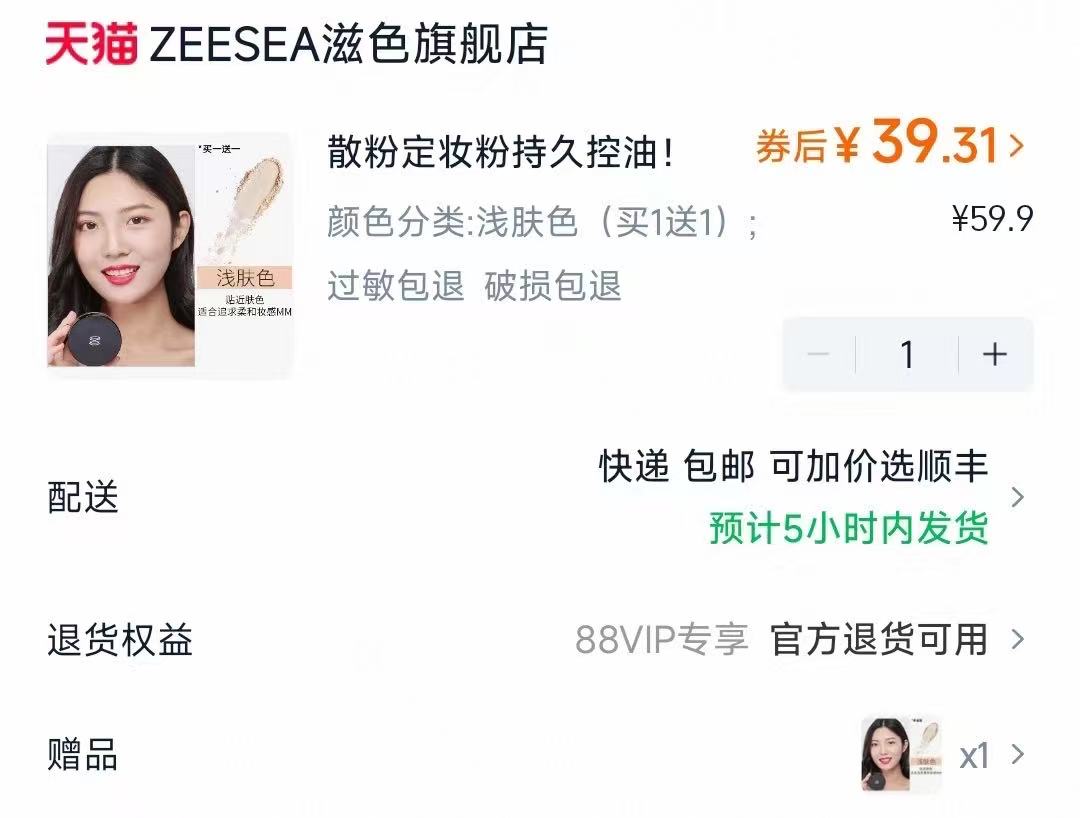Screen dimensions: 1080x818
Task: Tap the orange 券后 coupon price
Action: coord(877,143)
